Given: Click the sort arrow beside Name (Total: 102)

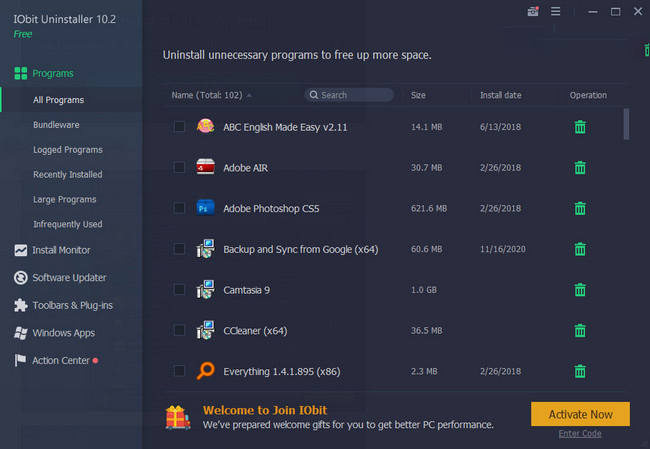Looking at the screenshot, I should tap(249, 95).
